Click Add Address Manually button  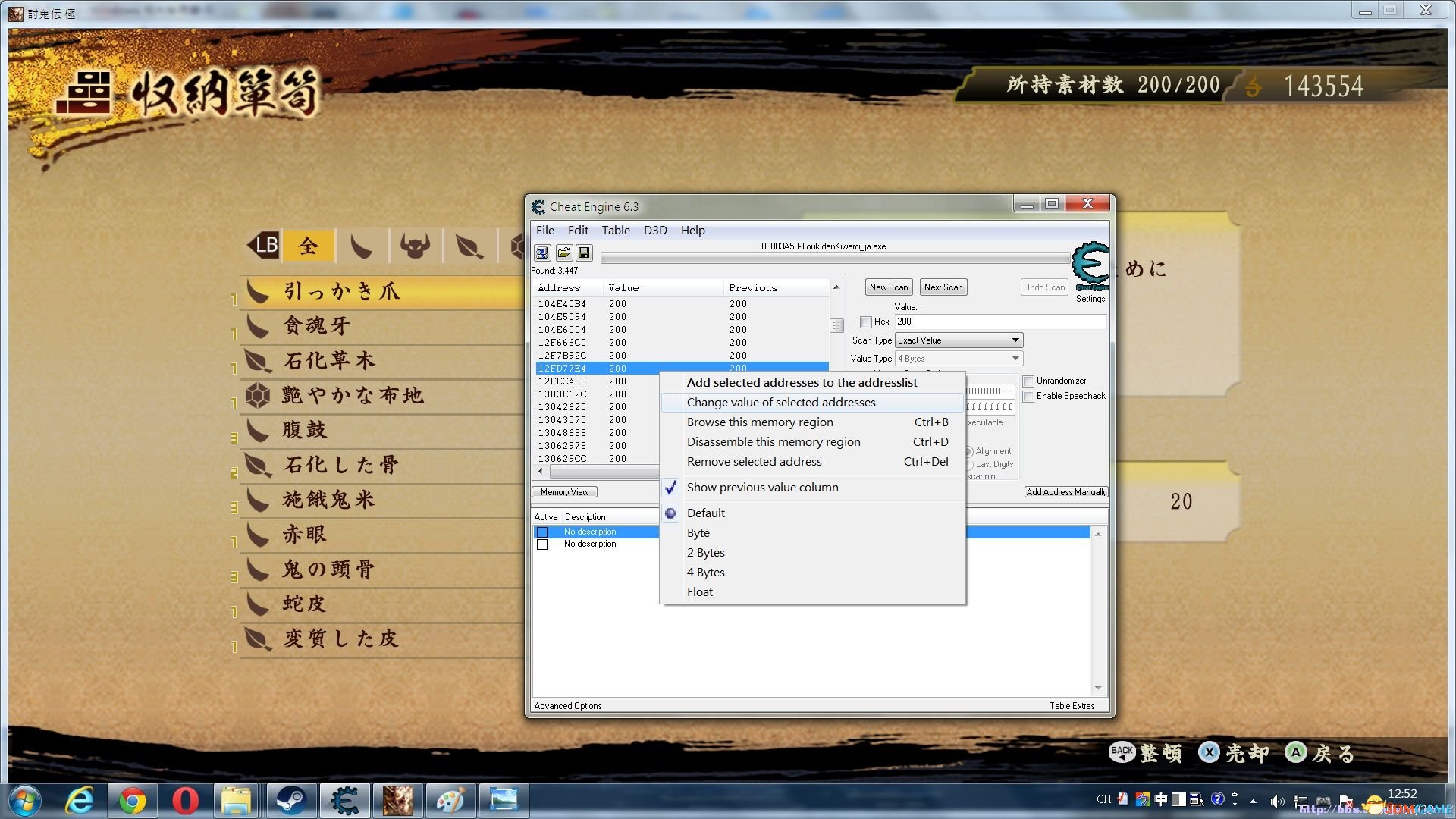pyautogui.click(x=1066, y=492)
